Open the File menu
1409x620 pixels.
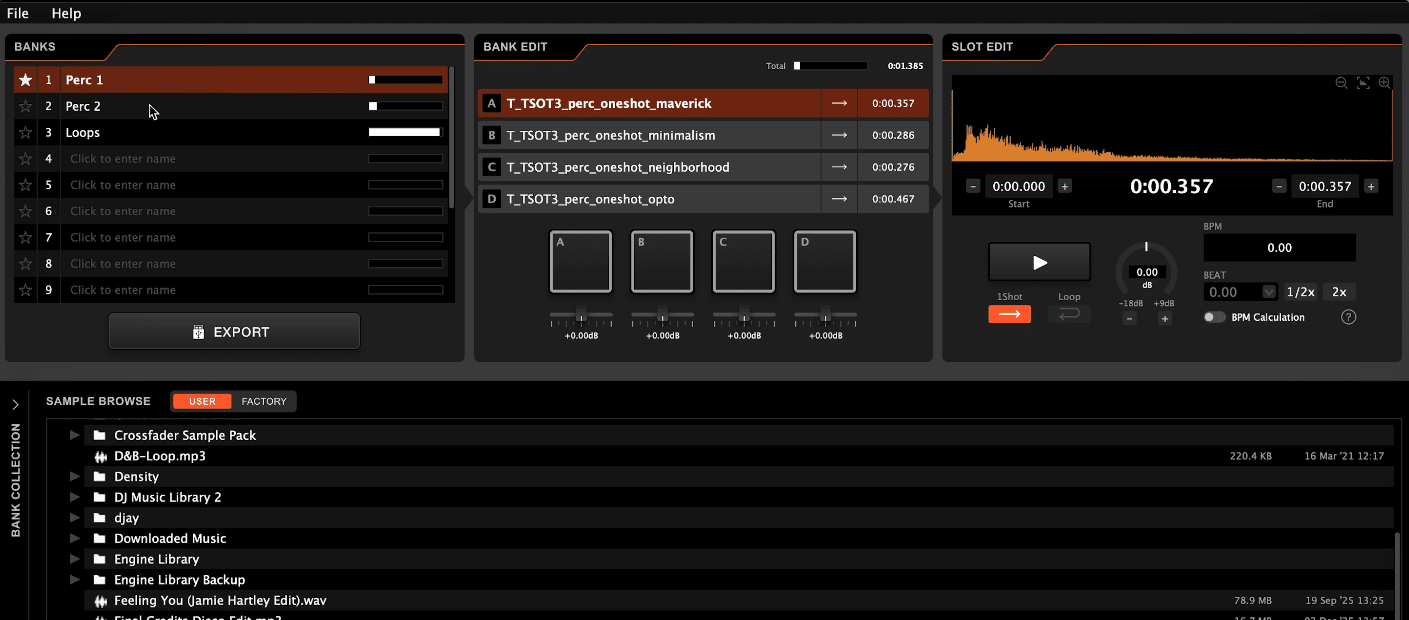[x=17, y=13]
